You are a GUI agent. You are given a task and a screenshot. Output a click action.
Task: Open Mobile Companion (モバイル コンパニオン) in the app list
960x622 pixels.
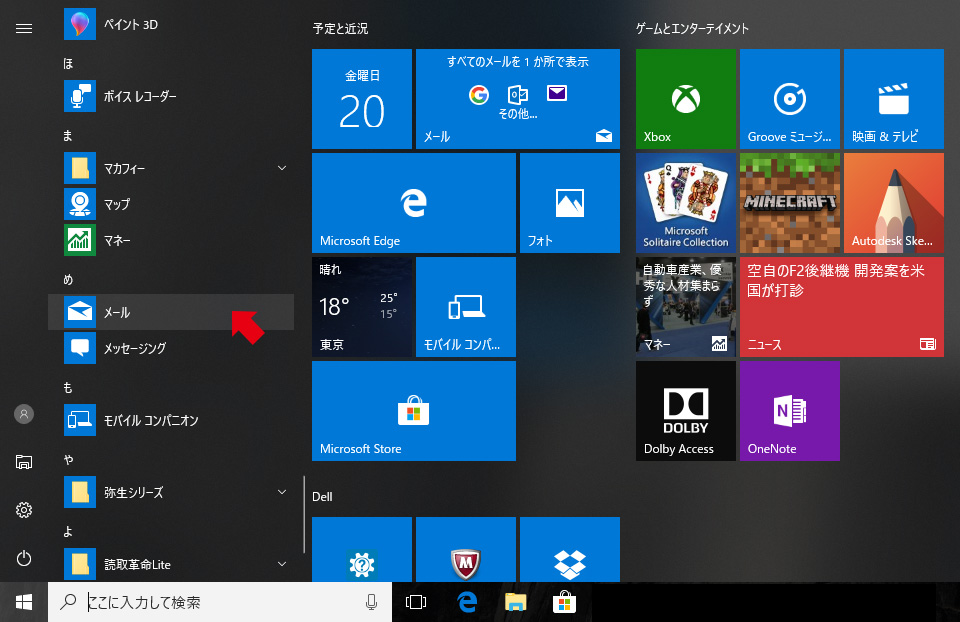point(171,420)
